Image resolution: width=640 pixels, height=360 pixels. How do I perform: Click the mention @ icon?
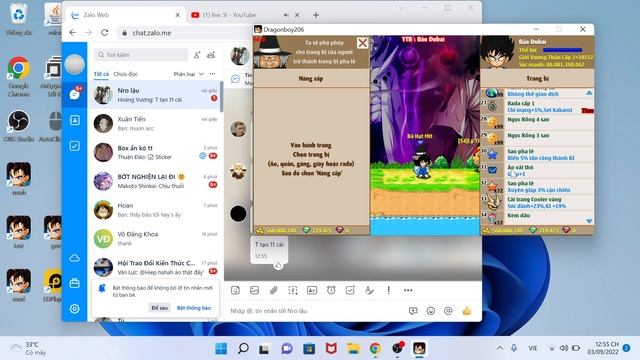pyautogui.click(x=448, y=311)
